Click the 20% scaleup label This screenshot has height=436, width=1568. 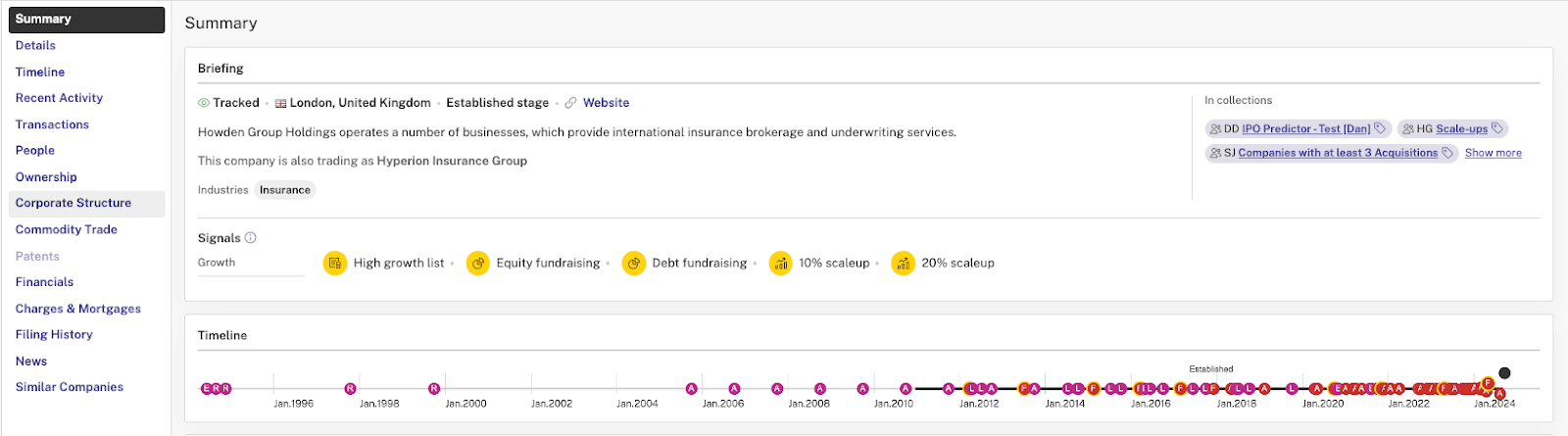pyautogui.click(x=957, y=263)
